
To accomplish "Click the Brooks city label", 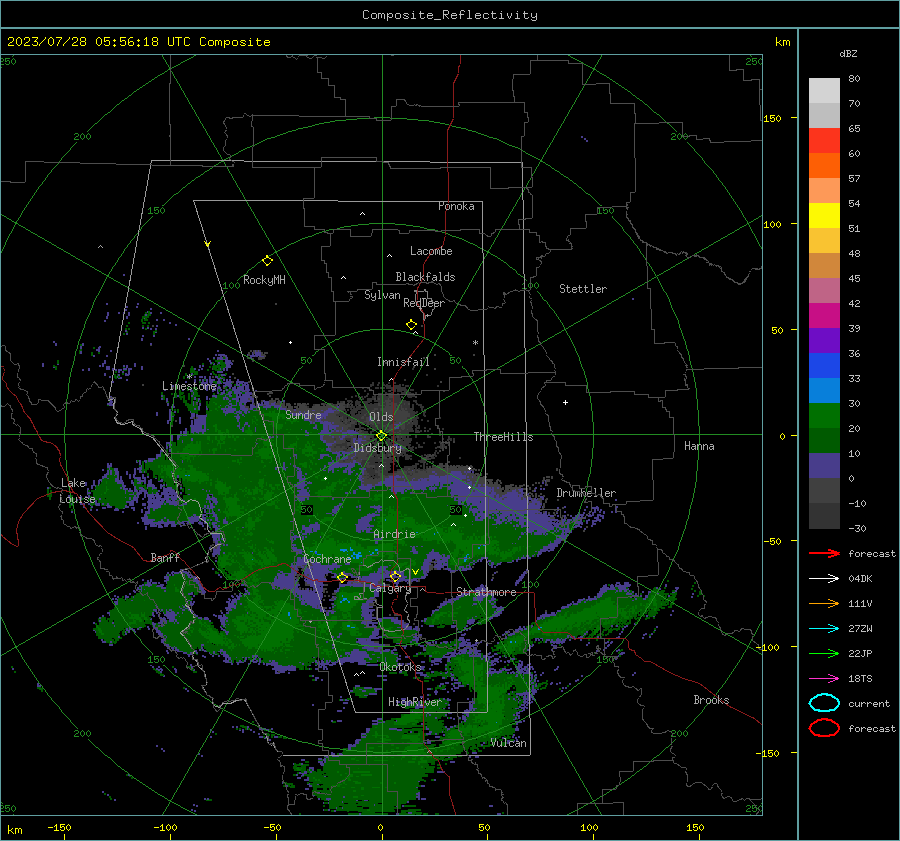I will click(711, 700).
